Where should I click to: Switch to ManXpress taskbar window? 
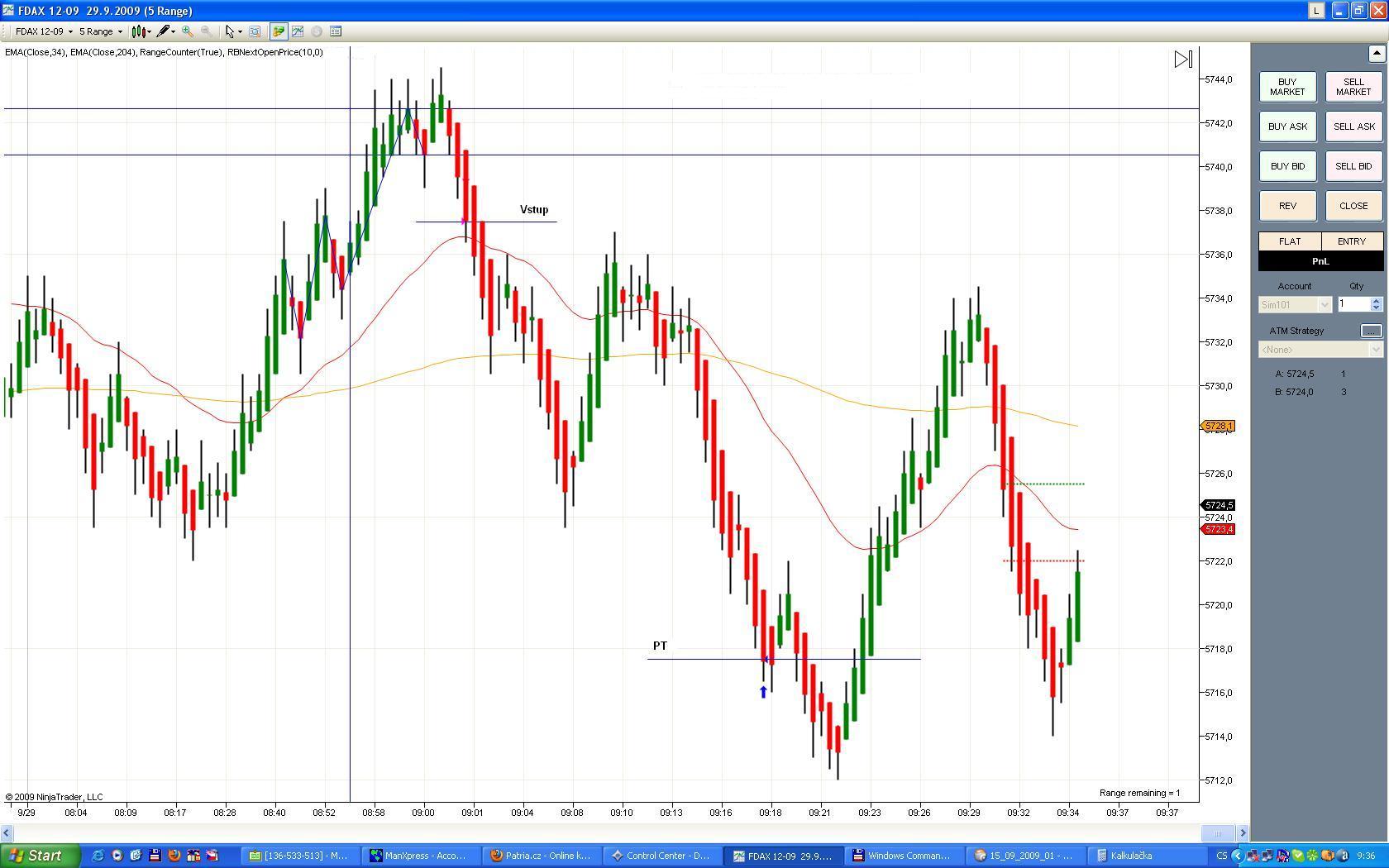pos(421,856)
